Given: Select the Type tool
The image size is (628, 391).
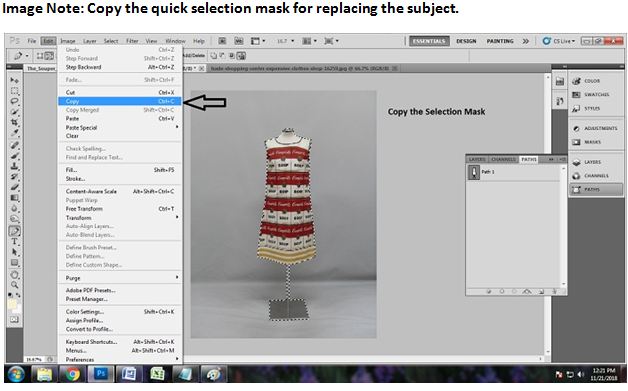Looking at the screenshot, I should [14, 242].
